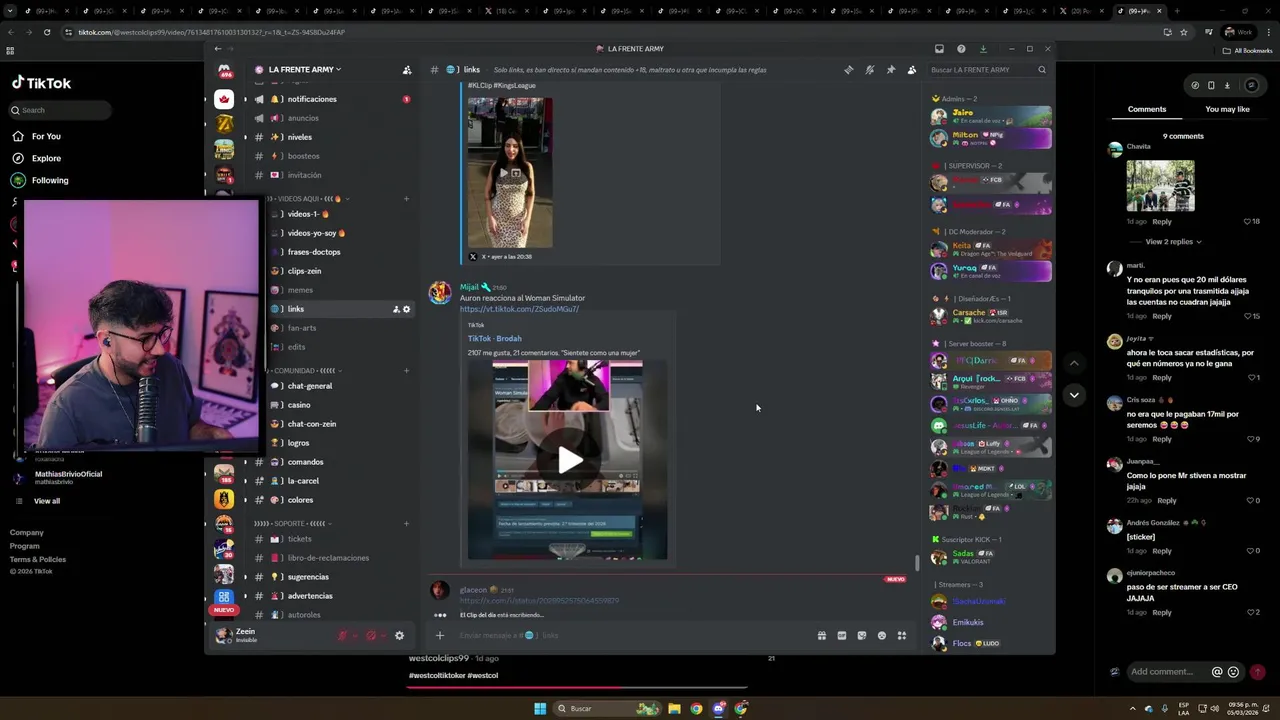Click the TikTok · Brodah embed title
Screen dimensions: 1280x720
tap(494, 338)
